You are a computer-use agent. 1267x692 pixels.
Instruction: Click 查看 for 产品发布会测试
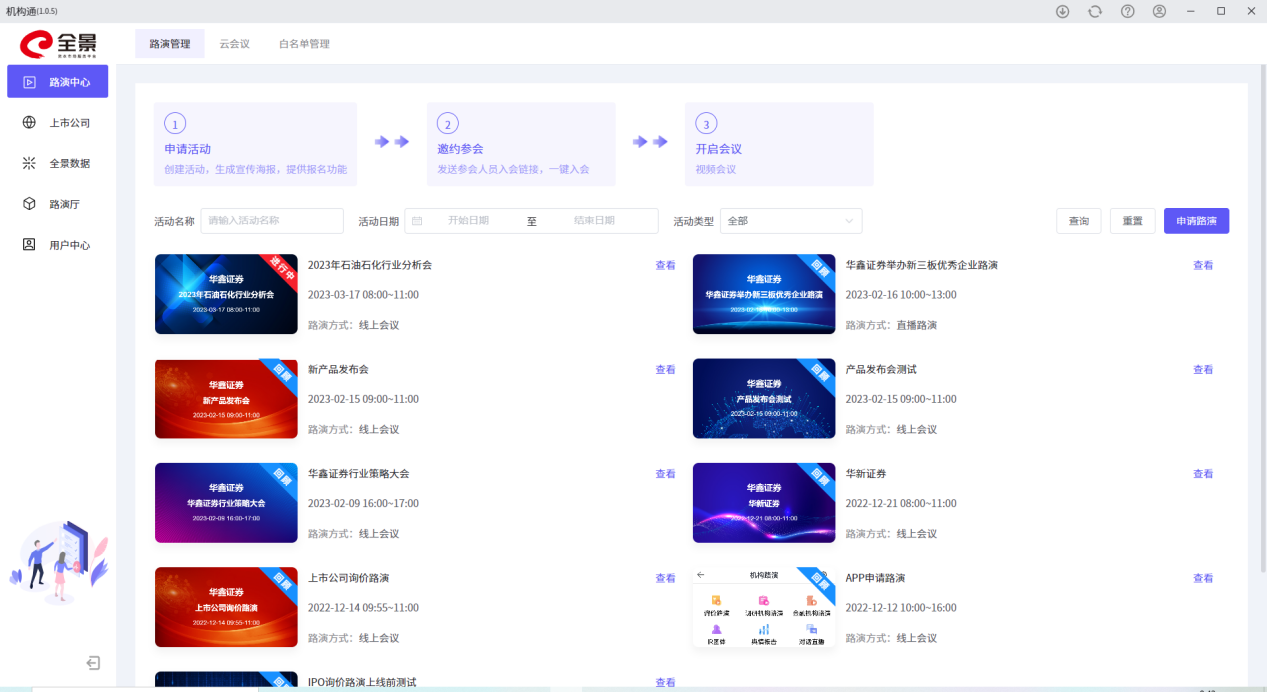pos(1203,369)
